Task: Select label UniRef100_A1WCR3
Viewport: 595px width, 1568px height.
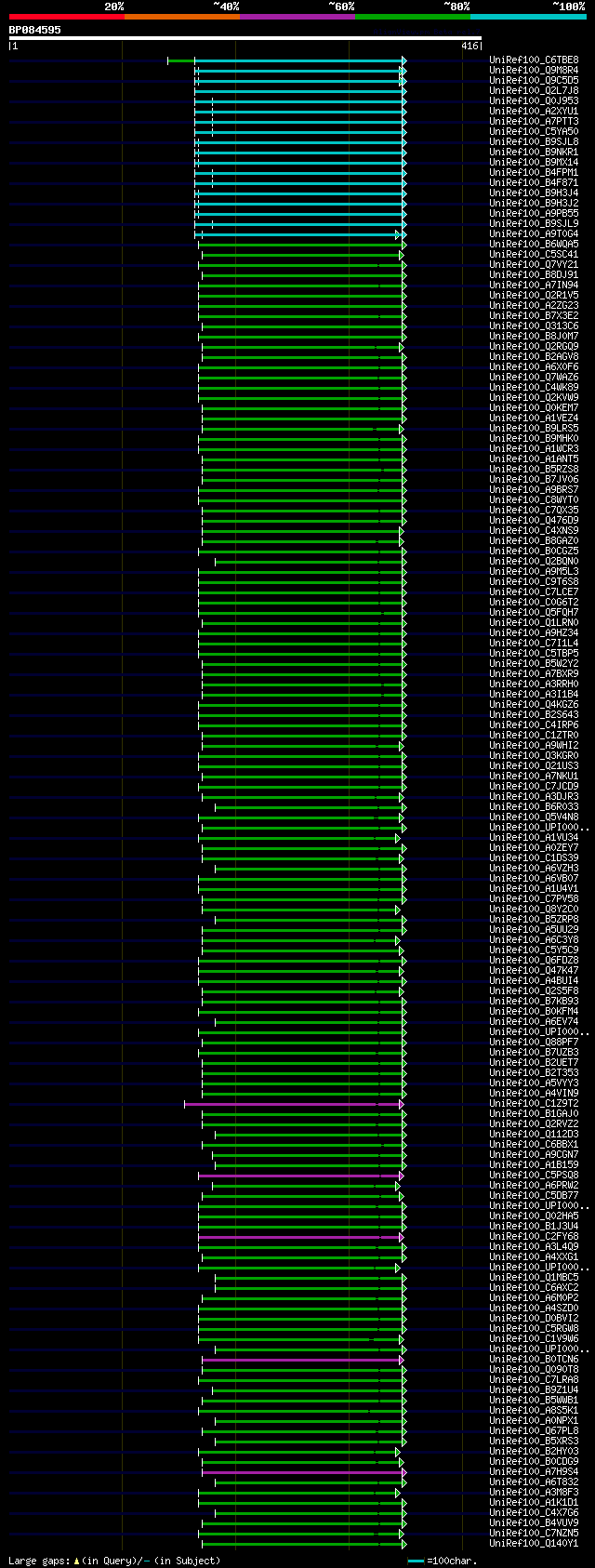Action: (534, 449)
